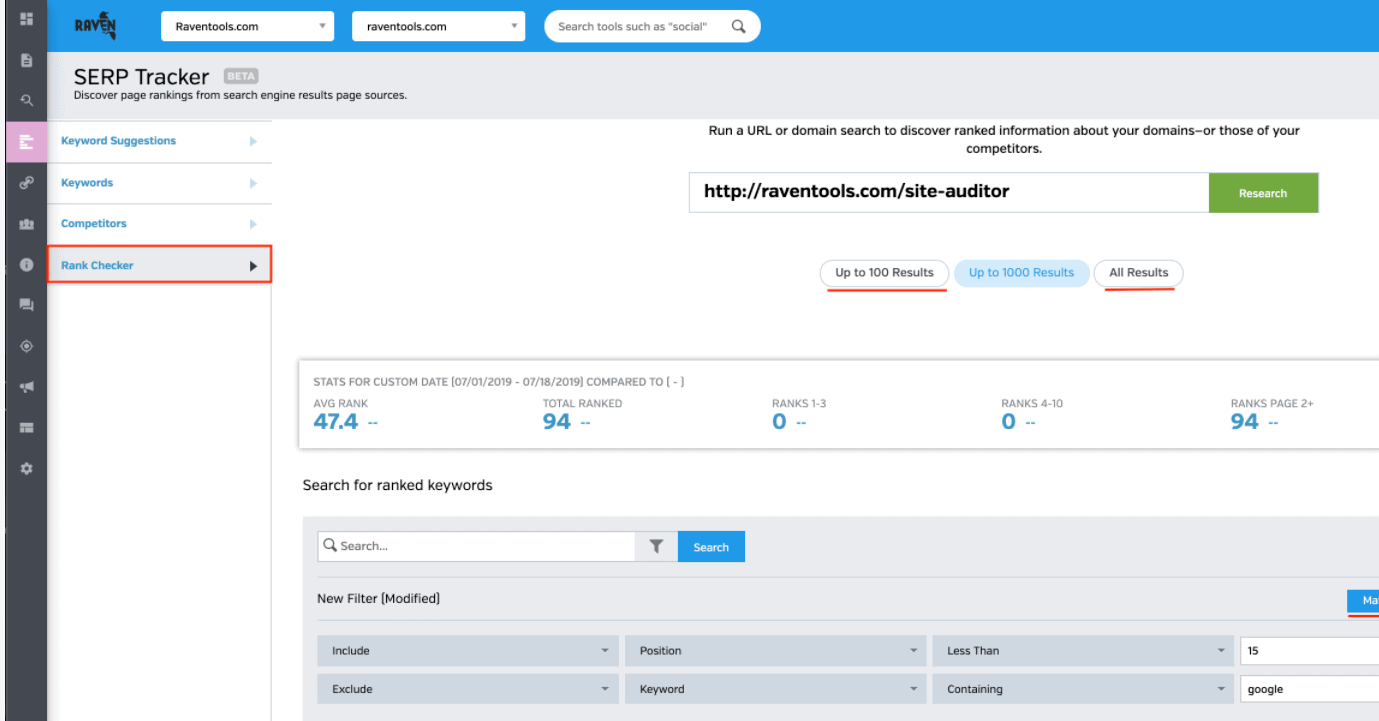Open the Raventools.com profile dropdown
Screen dimensions: 1379x721
tap(247, 27)
